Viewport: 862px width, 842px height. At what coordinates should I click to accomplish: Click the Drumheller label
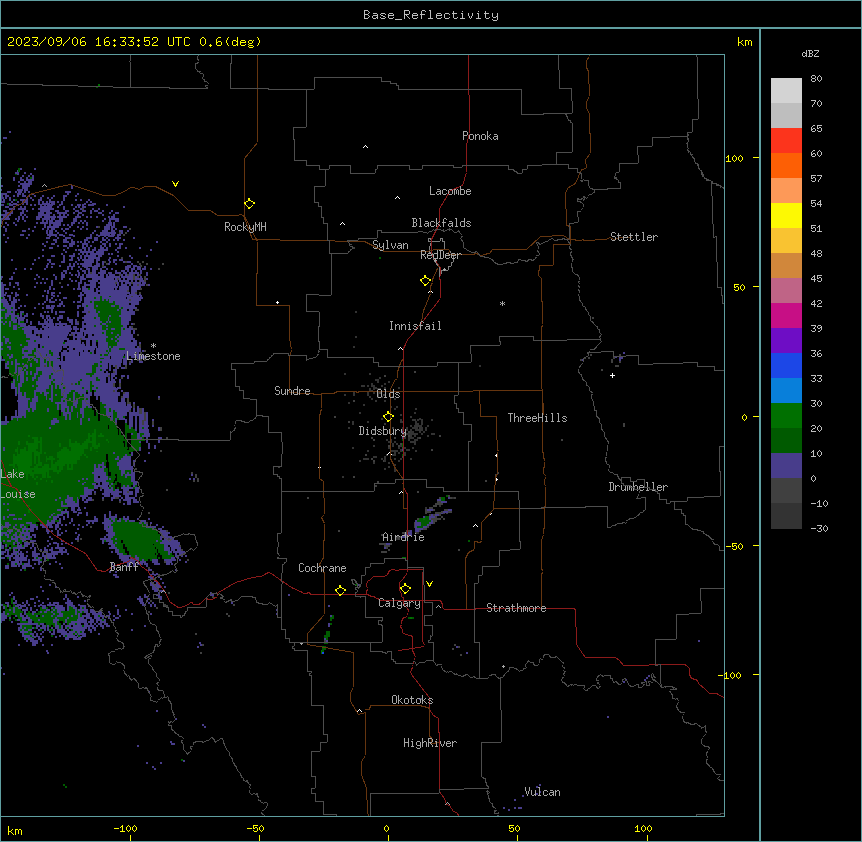point(638,487)
